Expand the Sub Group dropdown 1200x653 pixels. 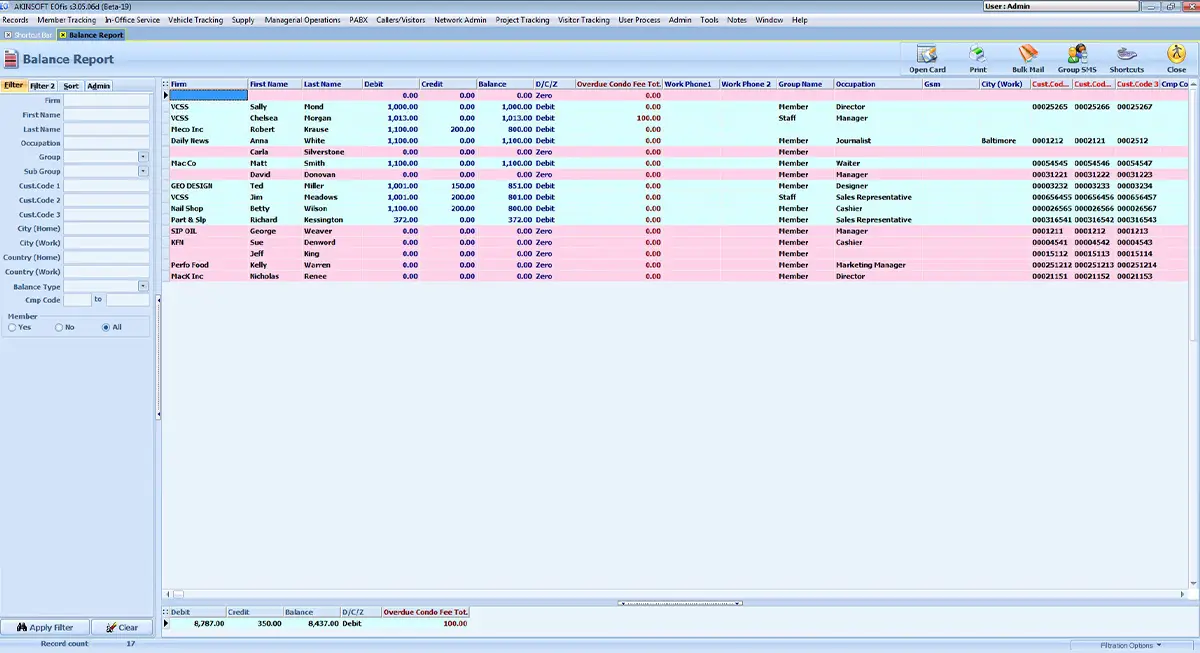click(143, 172)
